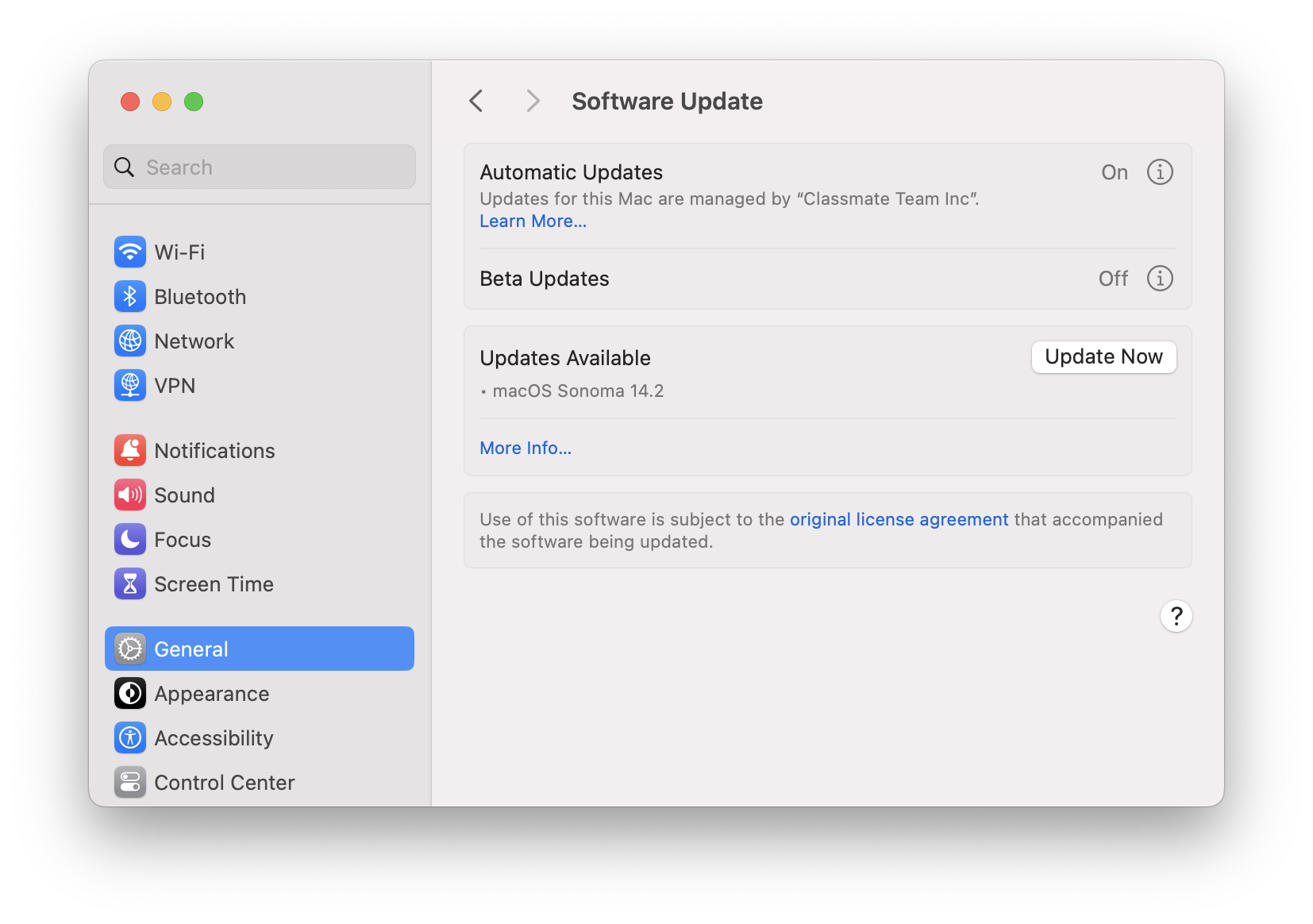This screenshot has width=1313, height=924.
Task: Open Sound settings via the speaker icon
Action: tap(130, 495)
